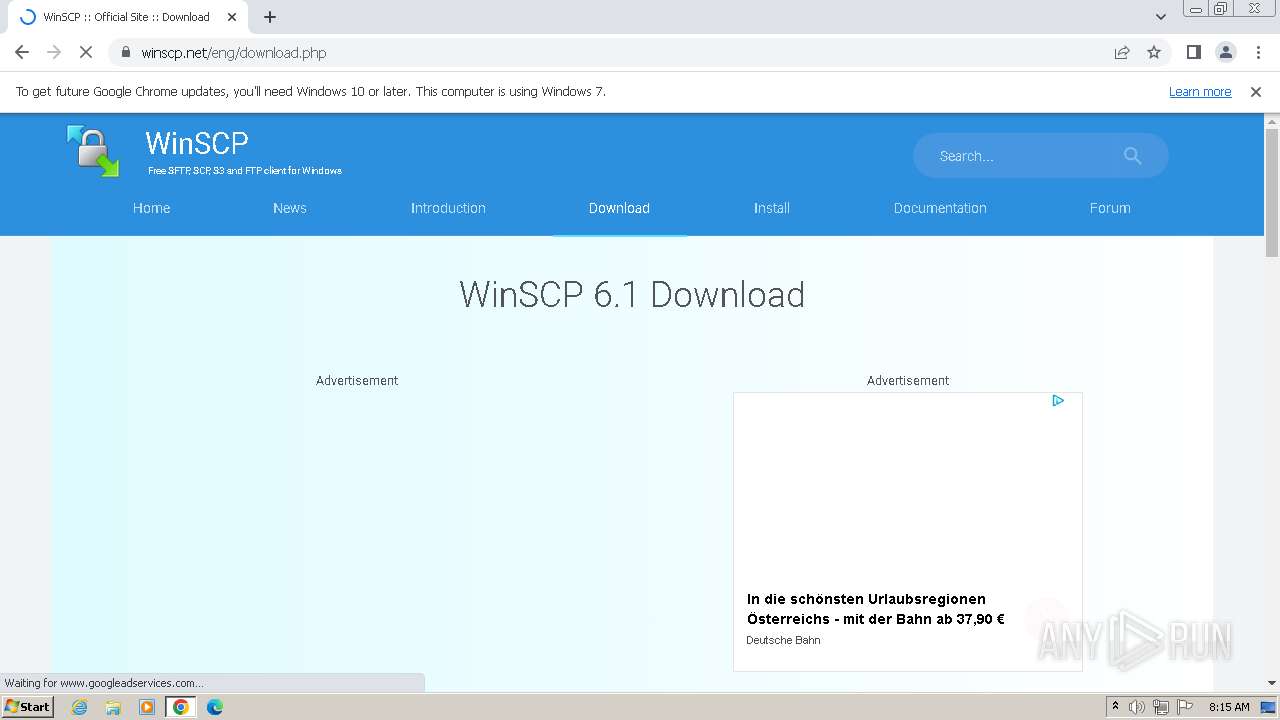This screenshot has height=720, width=1280.
Task: Open Windows Media Player from taskbar
Action: coord(147,707)
